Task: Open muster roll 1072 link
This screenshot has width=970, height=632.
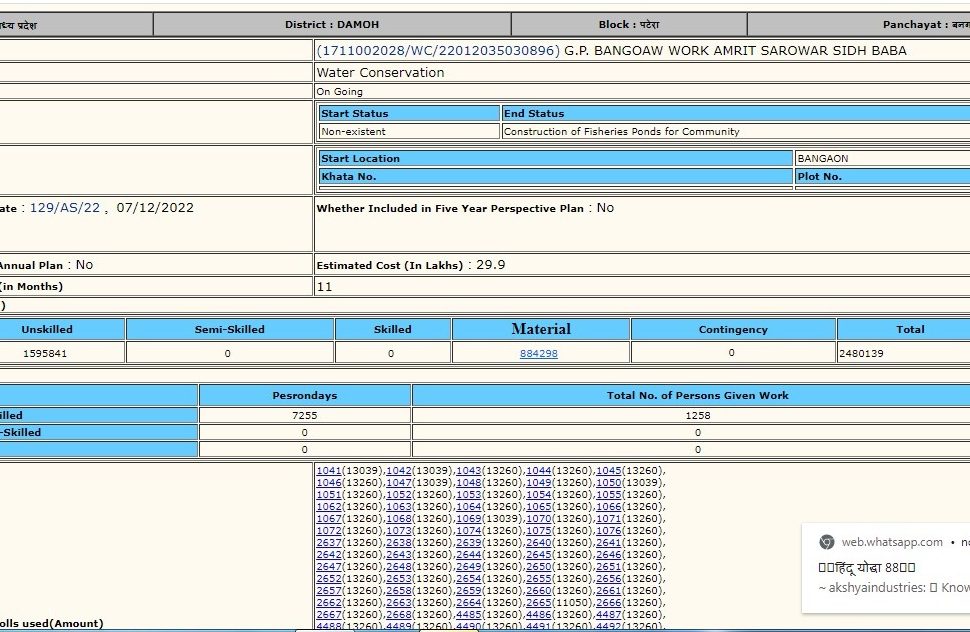Action: tap(328, 531)
